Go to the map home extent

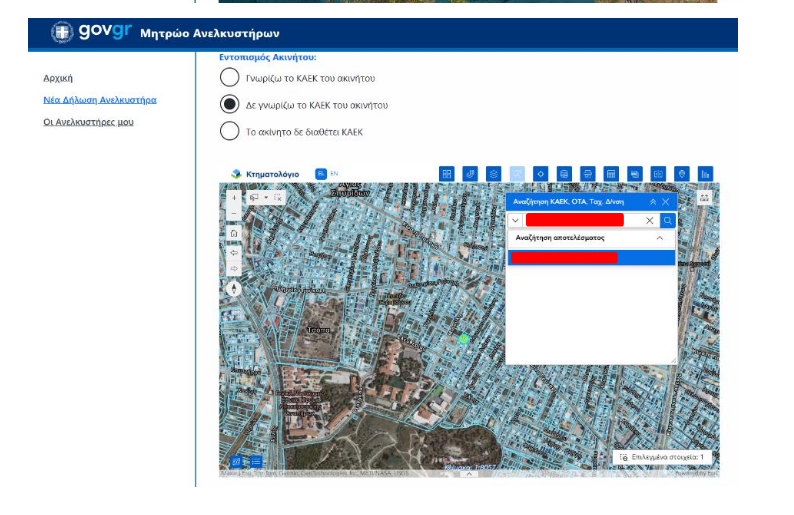[x=234, y=233]
